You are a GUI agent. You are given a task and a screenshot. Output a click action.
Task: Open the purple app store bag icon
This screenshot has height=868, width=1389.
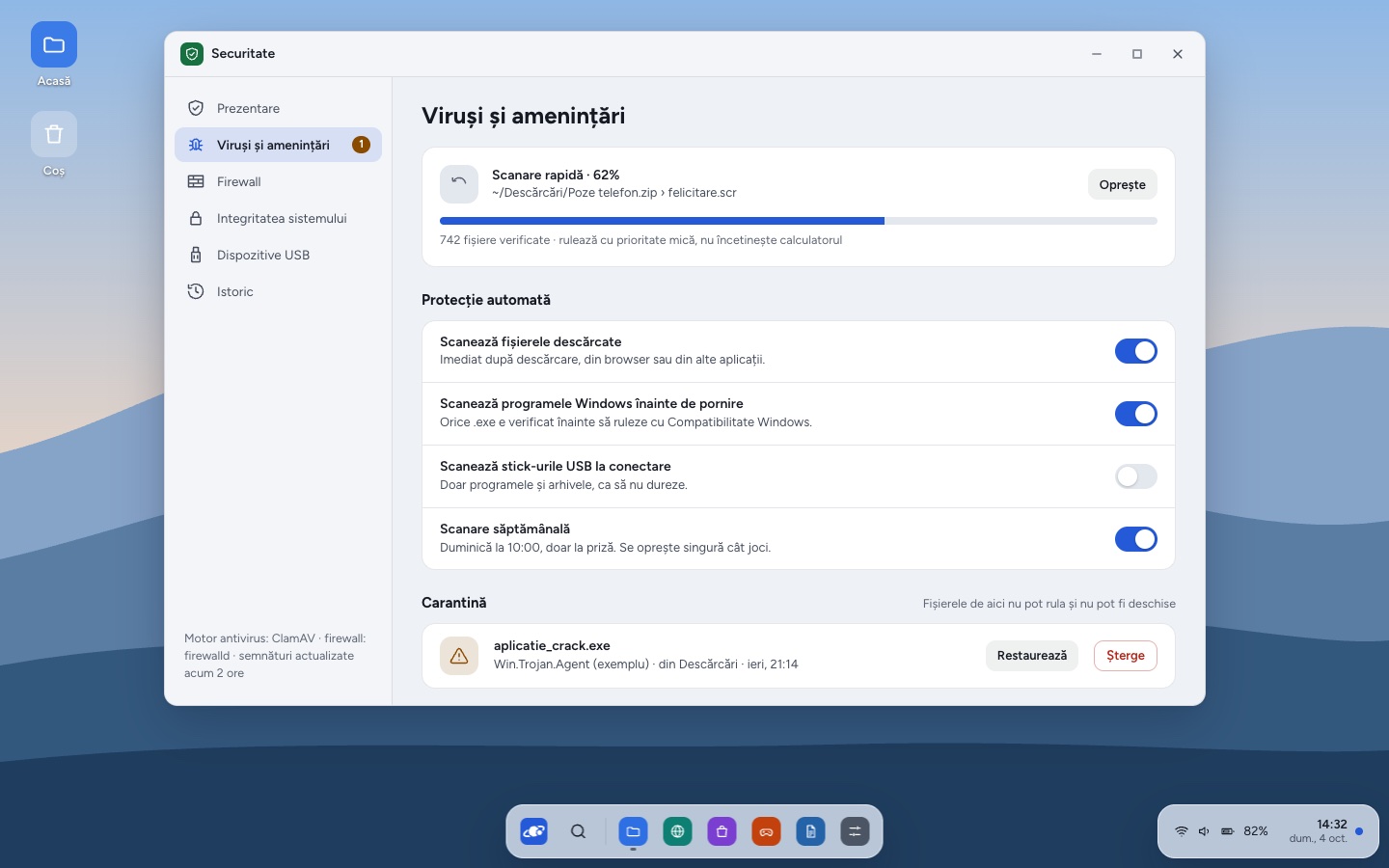point(722,831)
